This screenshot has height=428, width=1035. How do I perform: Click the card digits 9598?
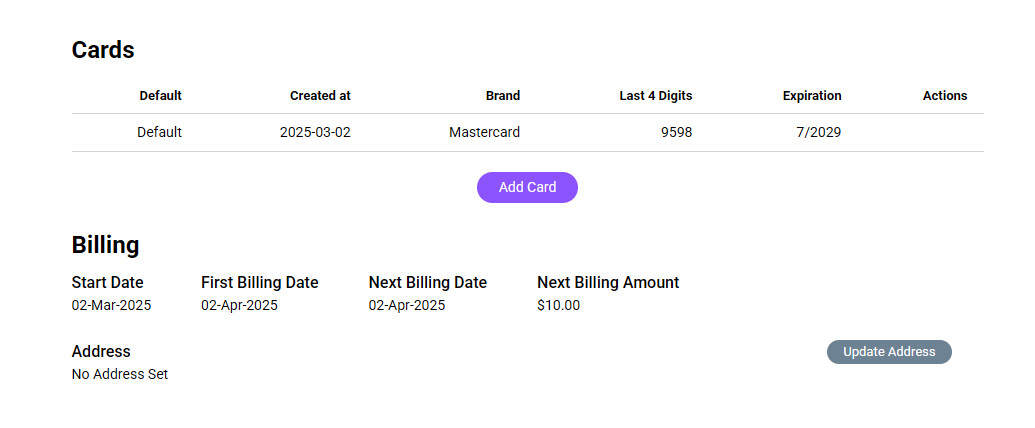pos(676,132)
